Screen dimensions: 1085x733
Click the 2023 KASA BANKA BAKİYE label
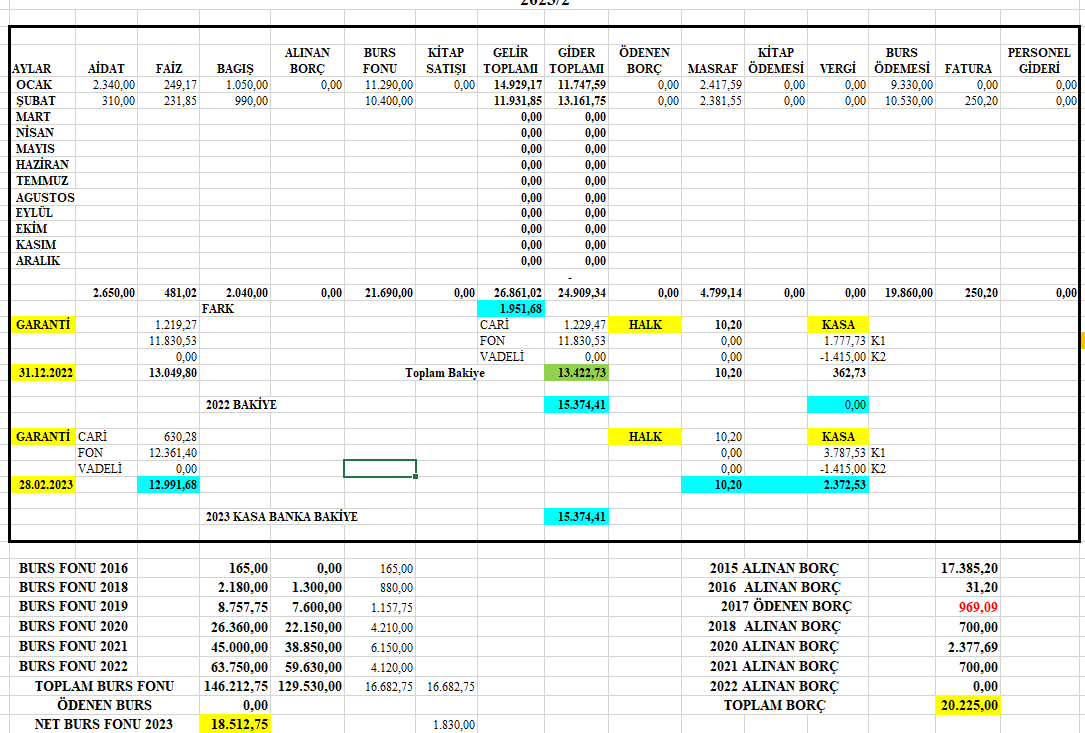click(x=282, y=517)
